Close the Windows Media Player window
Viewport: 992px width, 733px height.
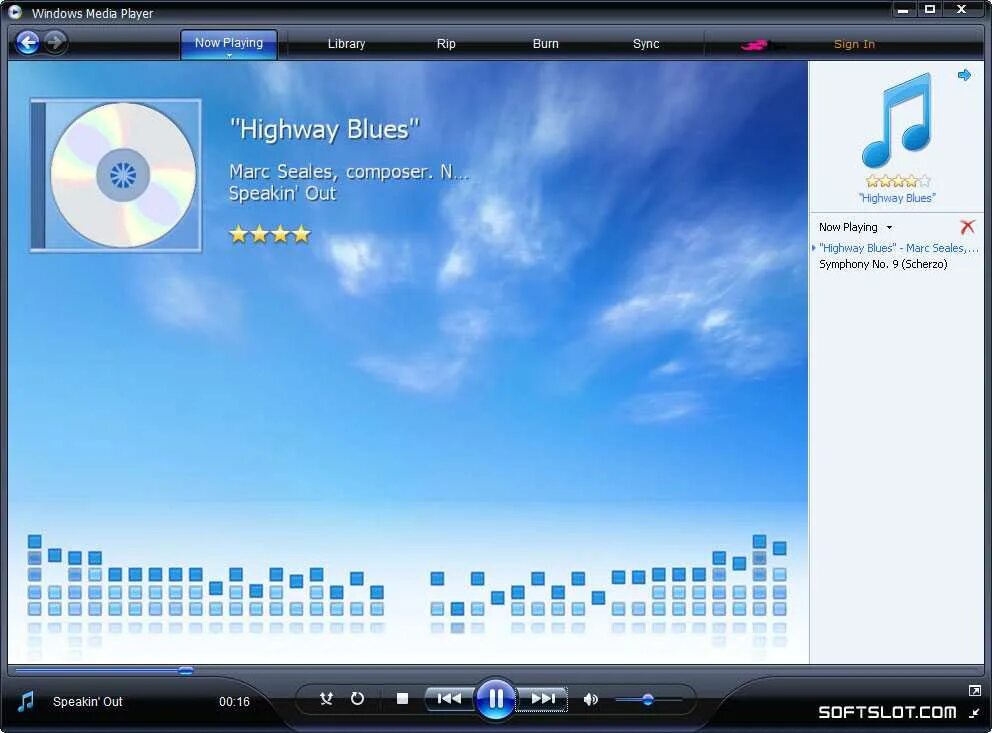coord(962,9)
